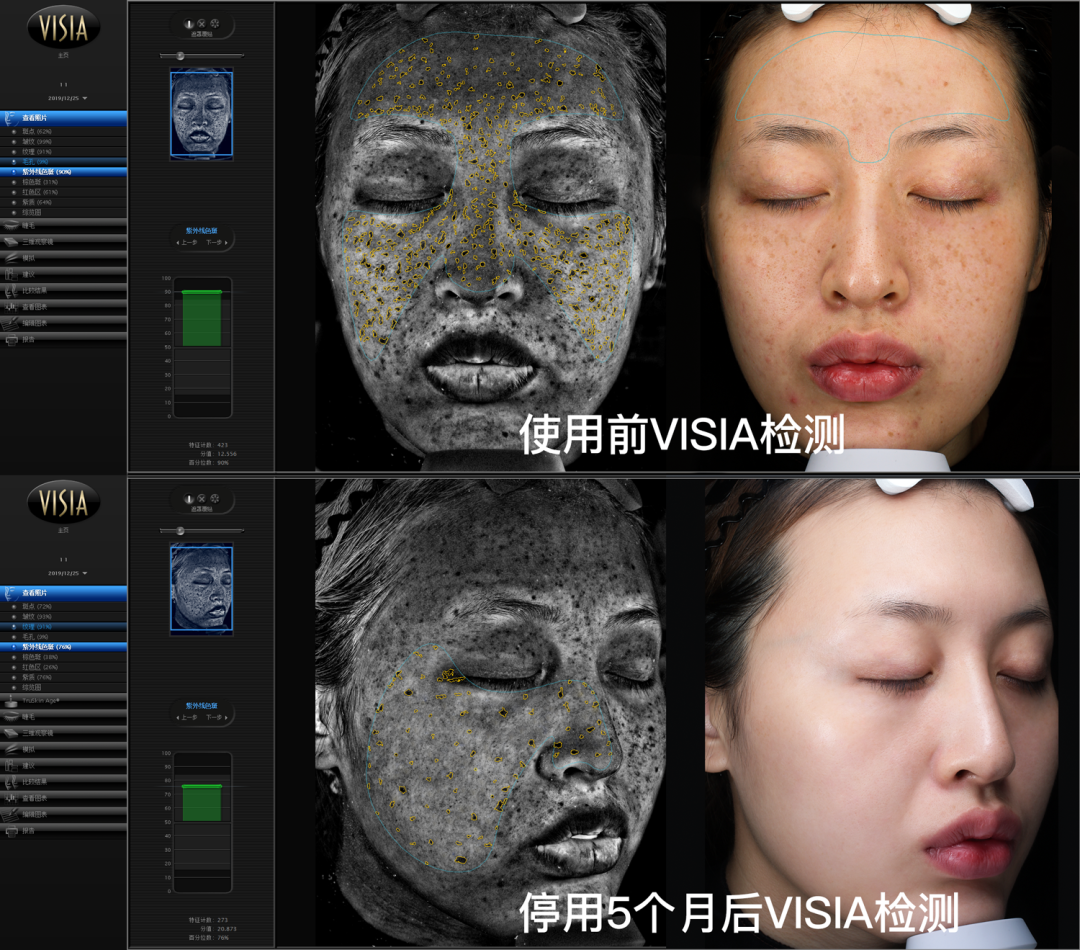Open 编辑图表 chart editor in 使用前 panel
This screenshot has width=1080, height=950.
pyautogui.click(x=63, y=323)
